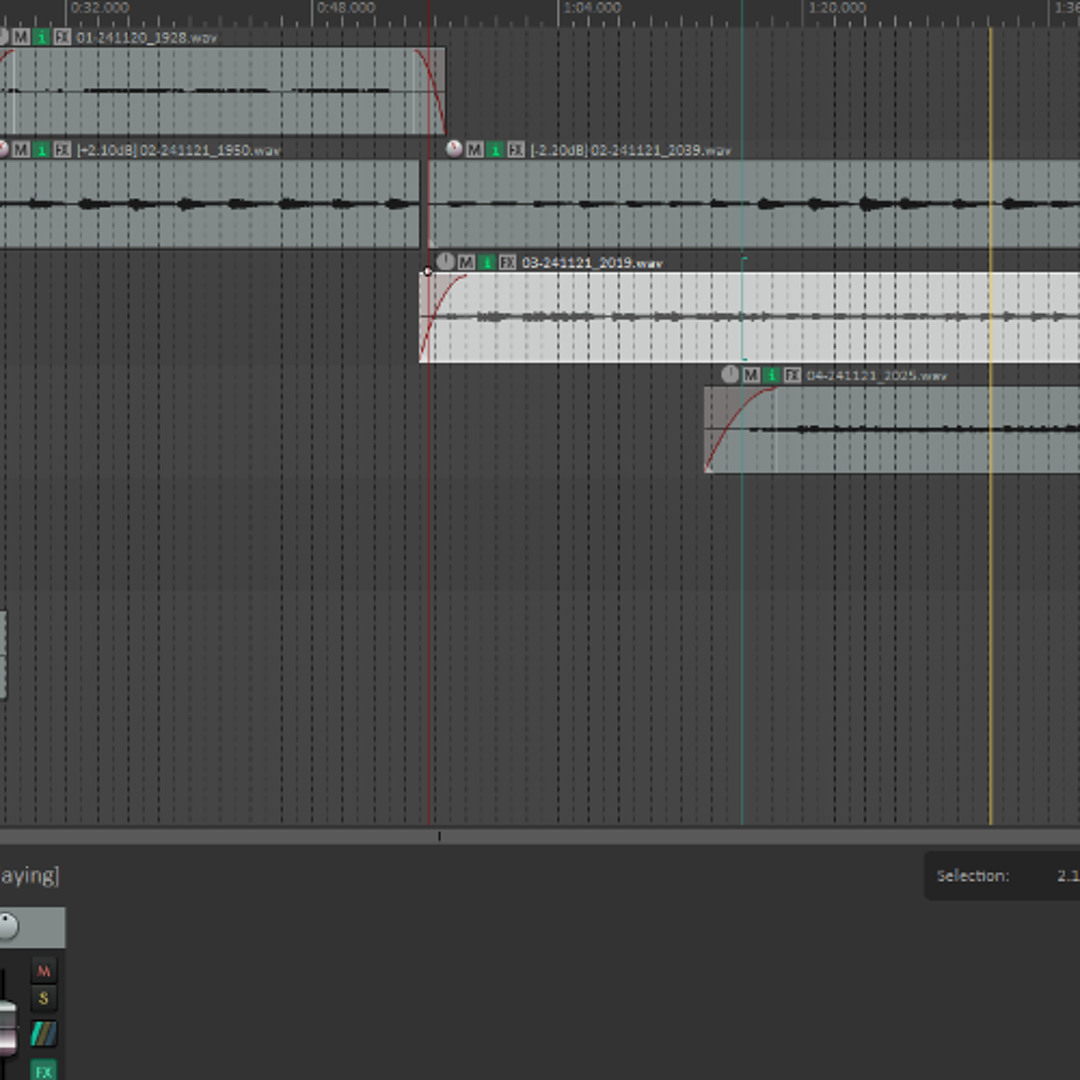Click the green take indicator on 02-241121_1950.wav
Screen dimensions: 1080x1080
tap(41, 149)
